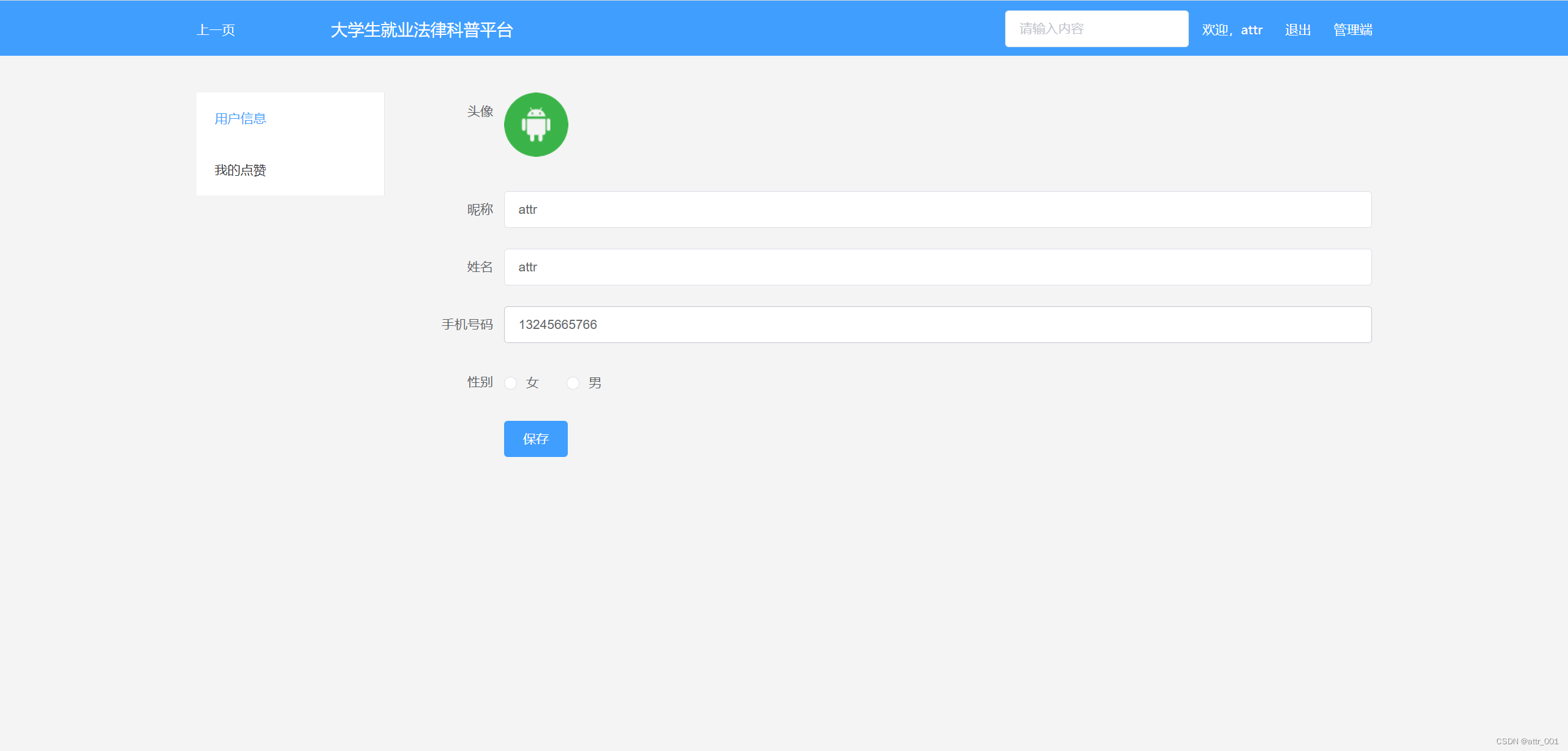1568x751 pixels.
Task: Click the 手机号码 phone number field
Action: [x=937, y=325]
